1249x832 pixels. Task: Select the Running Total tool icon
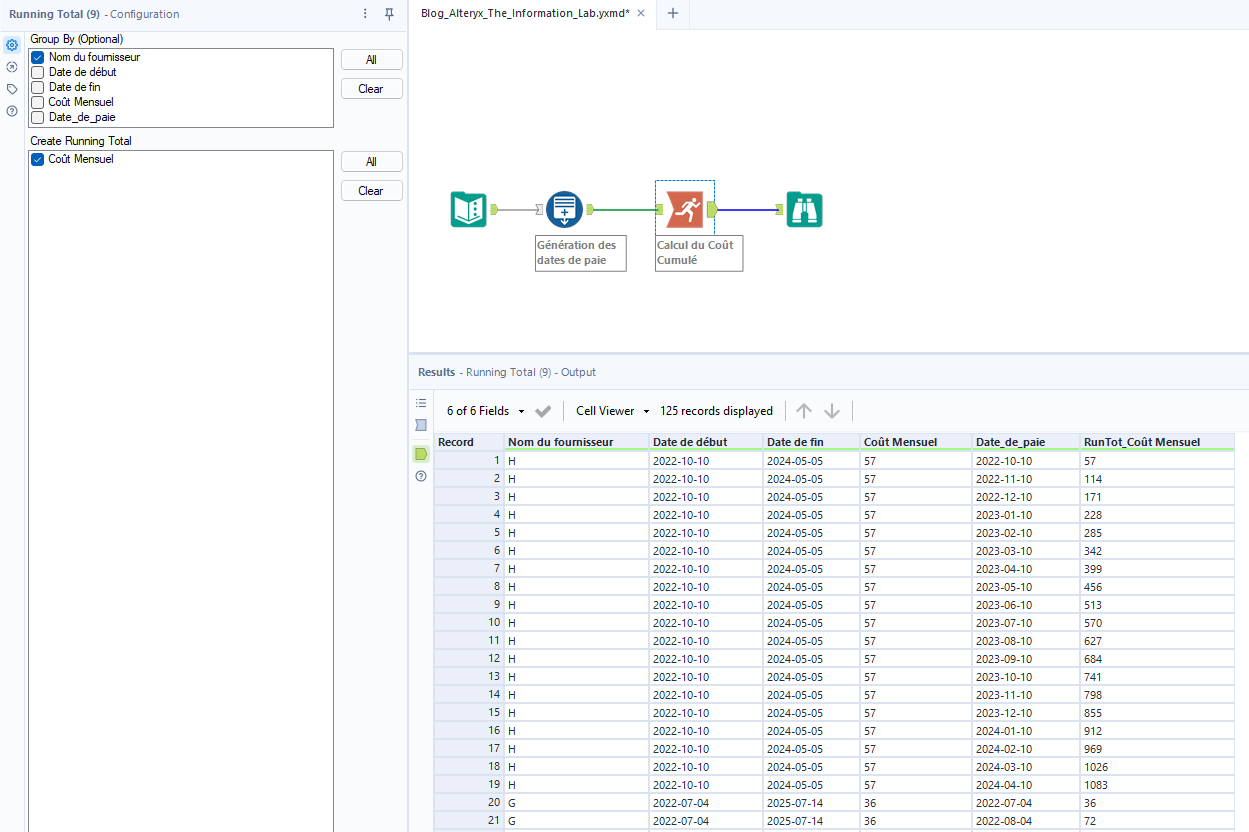coord(685,209)
